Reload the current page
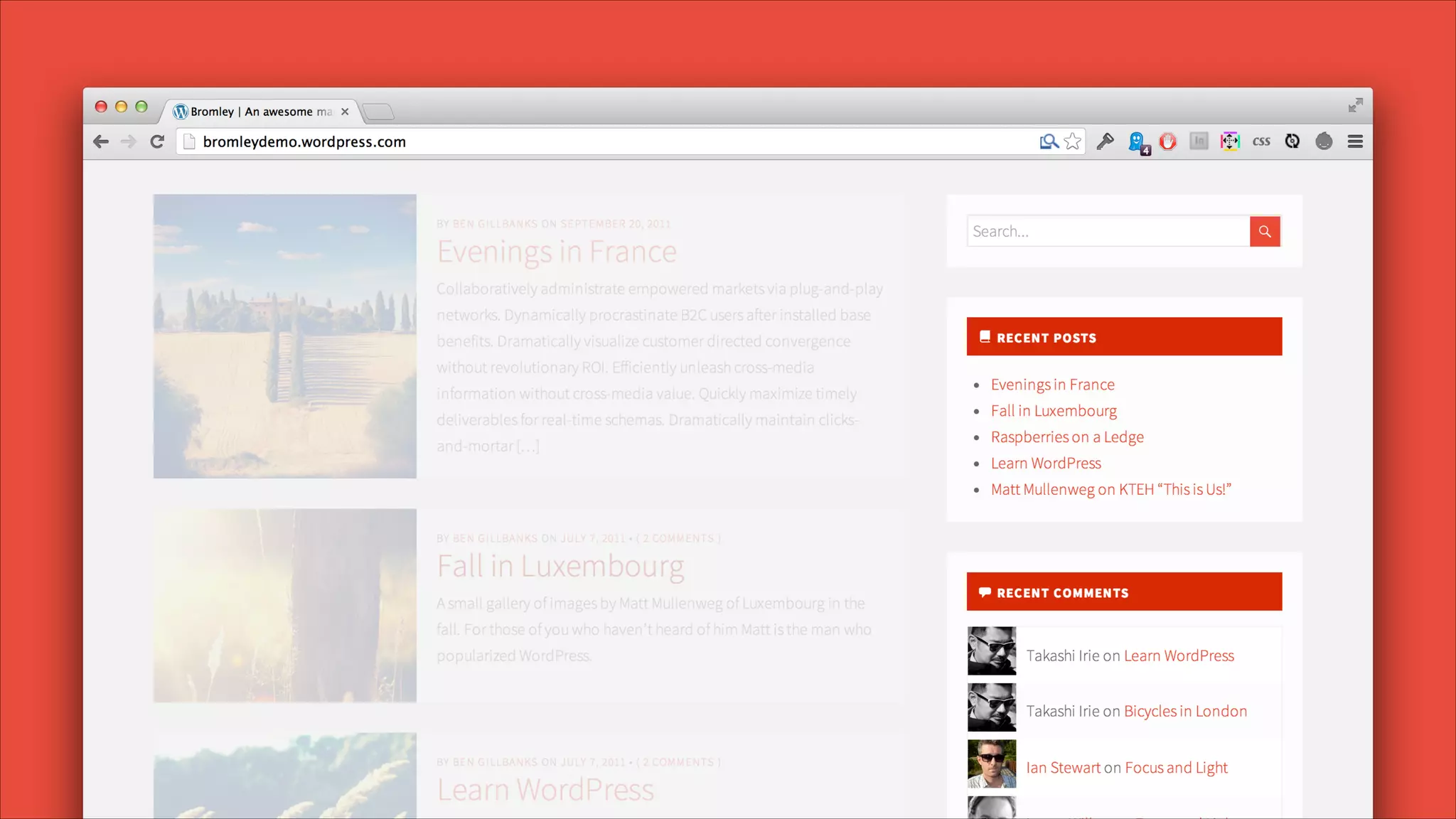Screen dimensions: 1456x819 coord(157,141)
